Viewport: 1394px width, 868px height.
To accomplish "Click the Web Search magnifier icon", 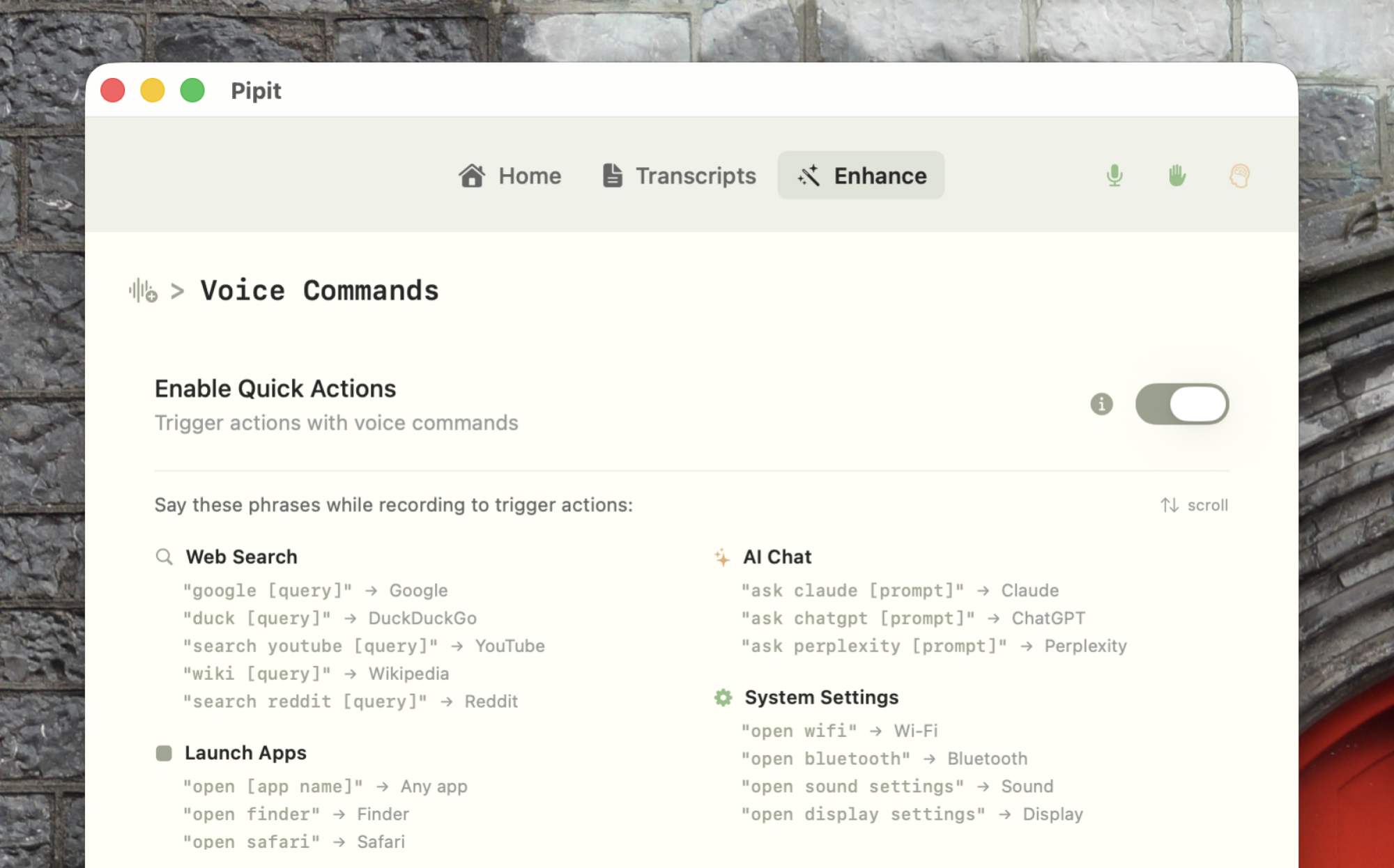I will pos(164,557).
